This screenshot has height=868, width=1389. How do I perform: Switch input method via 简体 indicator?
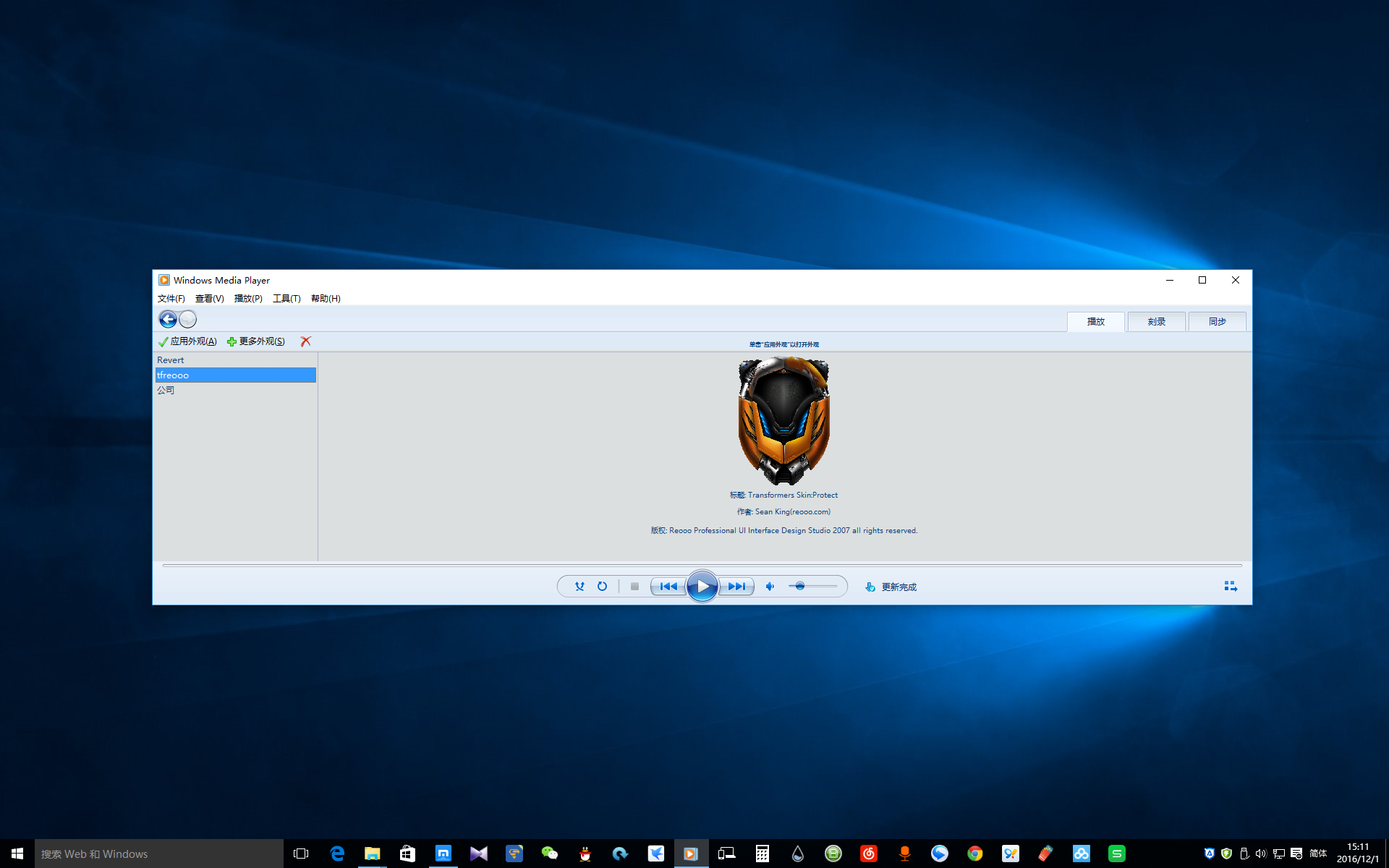[x=1318, y=854]
